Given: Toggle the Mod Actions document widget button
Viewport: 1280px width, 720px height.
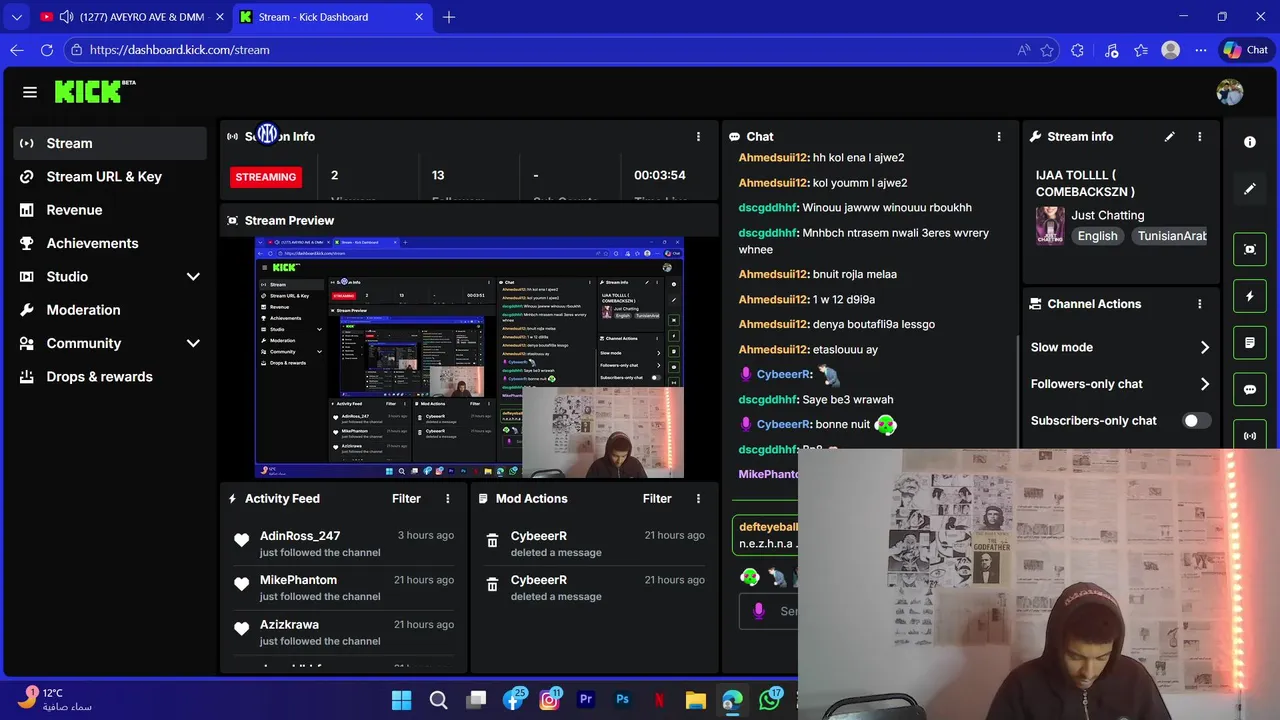Looking at the screenshot, I should pyautogui.click(x=1250, y=343).
